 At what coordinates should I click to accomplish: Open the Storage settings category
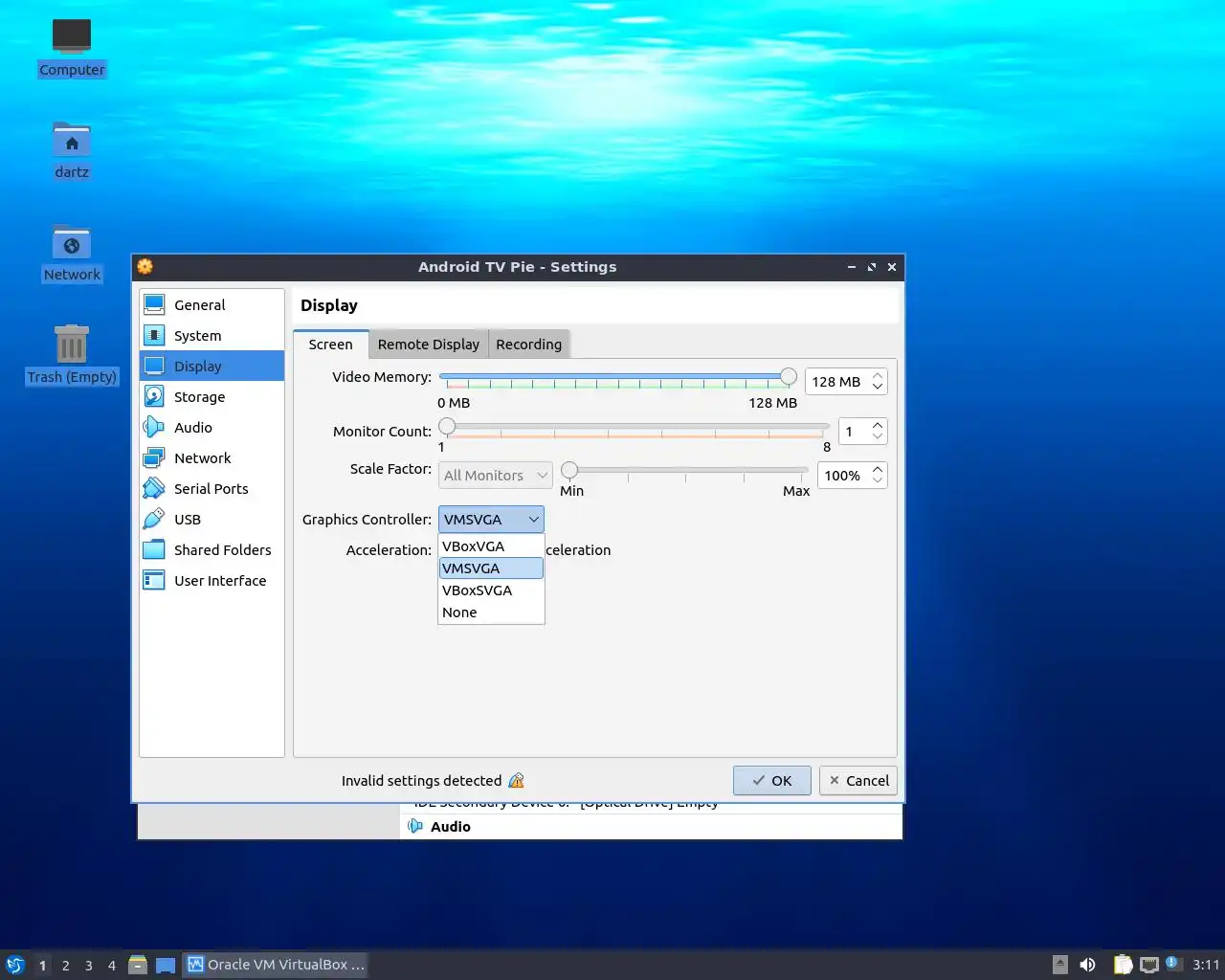click(x=212, y=397)
